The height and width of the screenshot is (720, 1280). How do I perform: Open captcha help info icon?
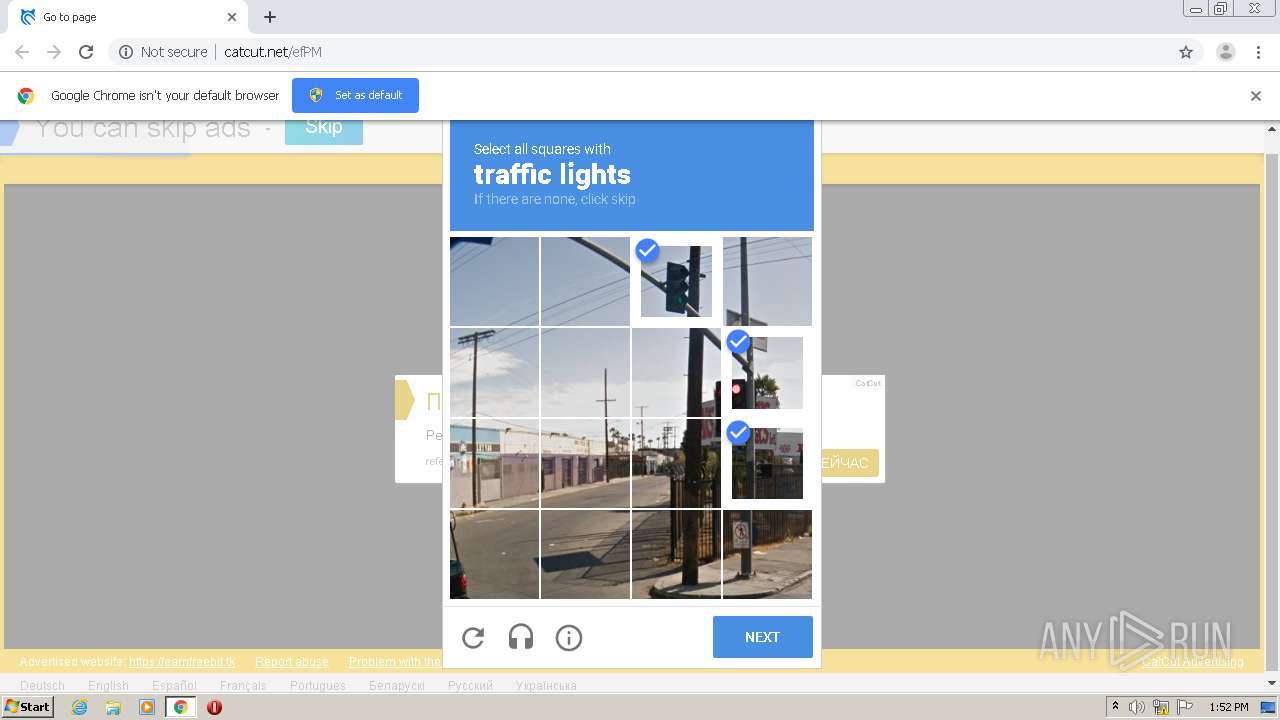tap(569, 638)
